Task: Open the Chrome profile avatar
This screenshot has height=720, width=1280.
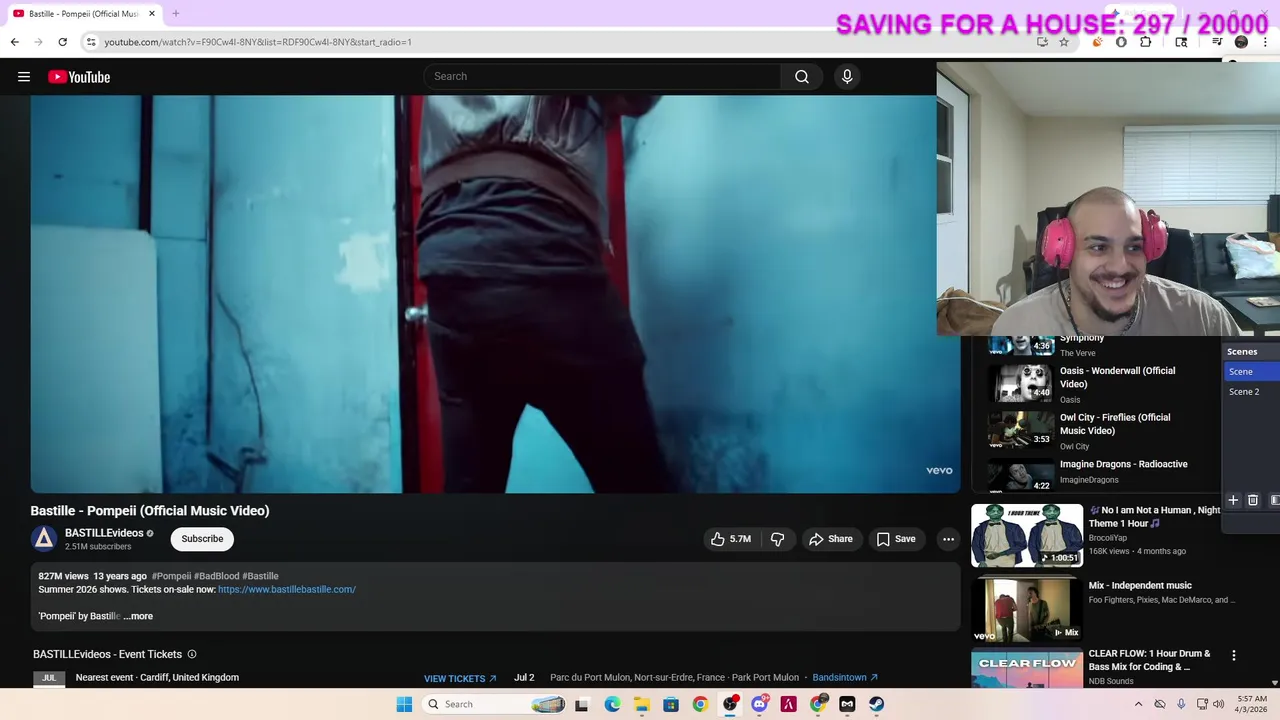Action: pos(1241,42)
